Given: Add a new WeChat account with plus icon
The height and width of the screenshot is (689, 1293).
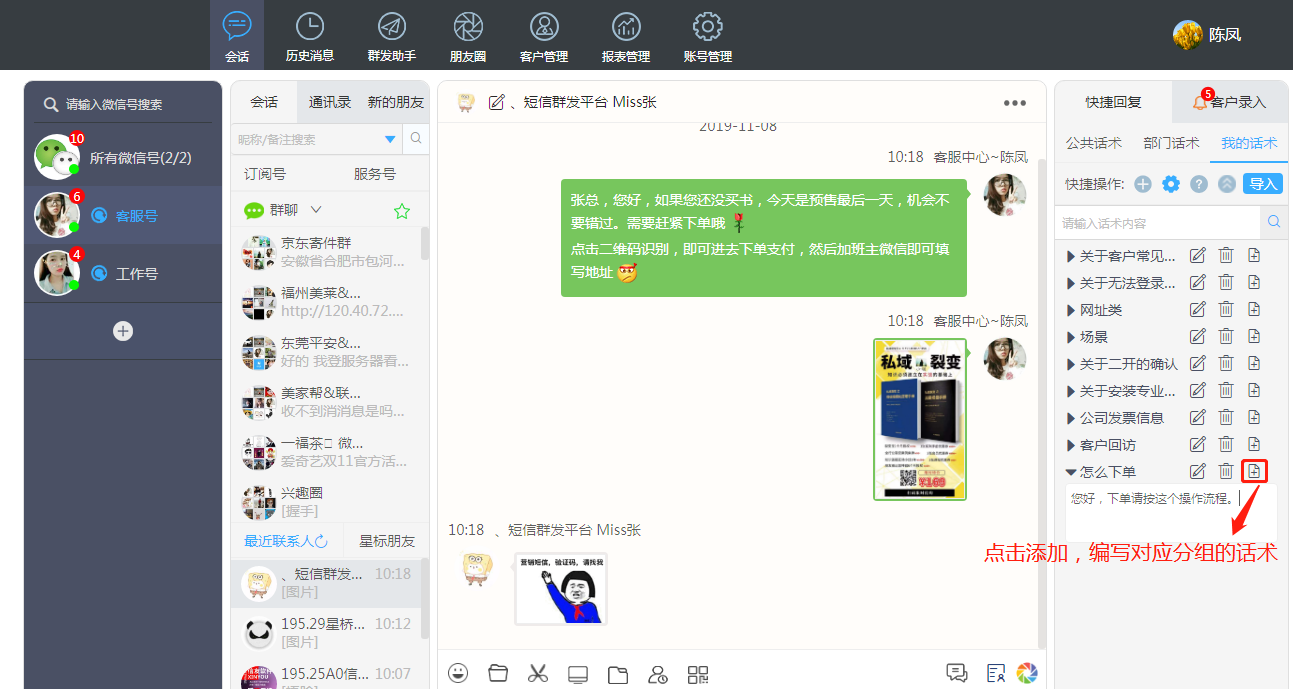Looking at the screenshot, I should pos(123,331).
